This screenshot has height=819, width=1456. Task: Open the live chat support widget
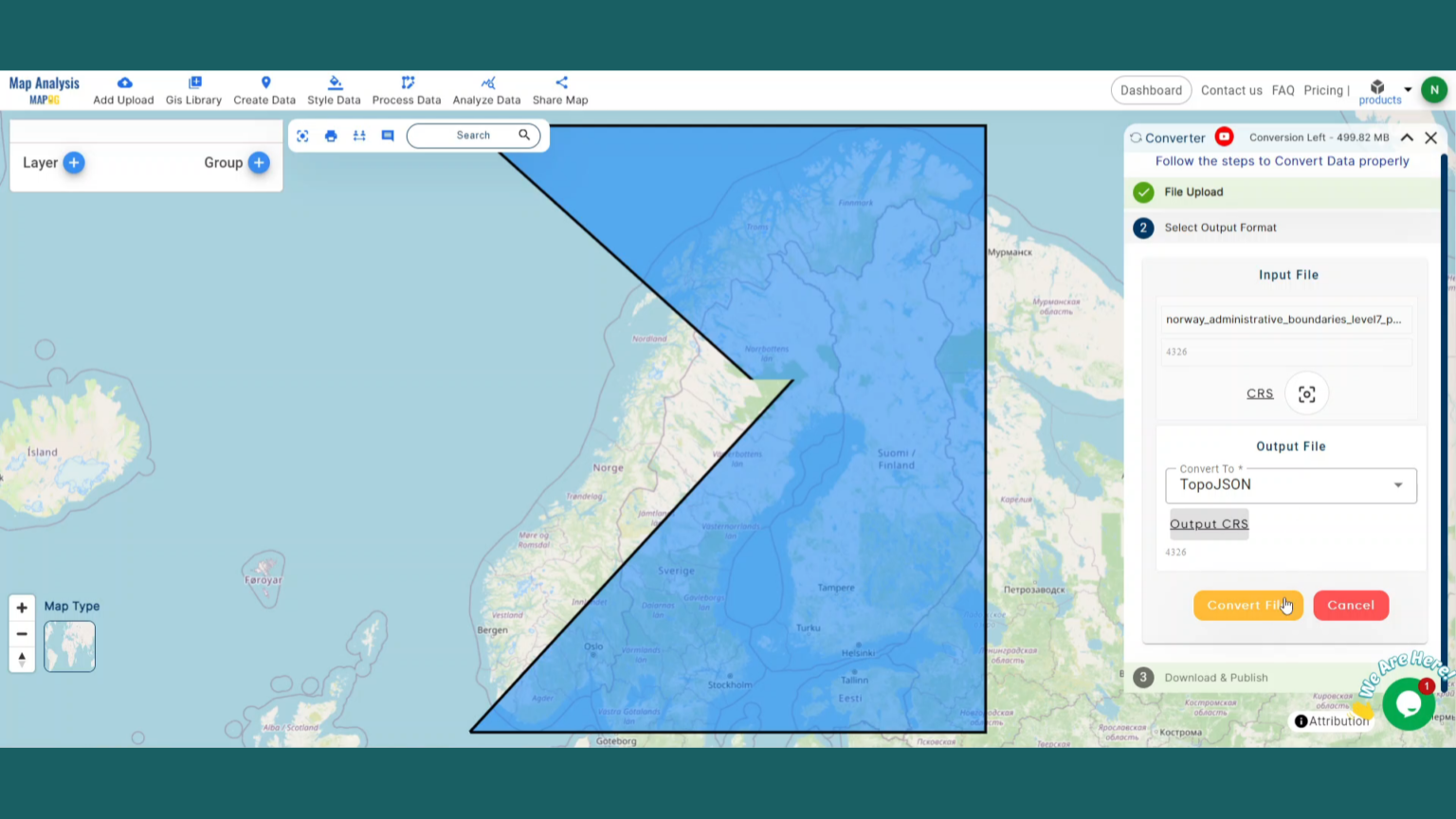point(1409,703)
